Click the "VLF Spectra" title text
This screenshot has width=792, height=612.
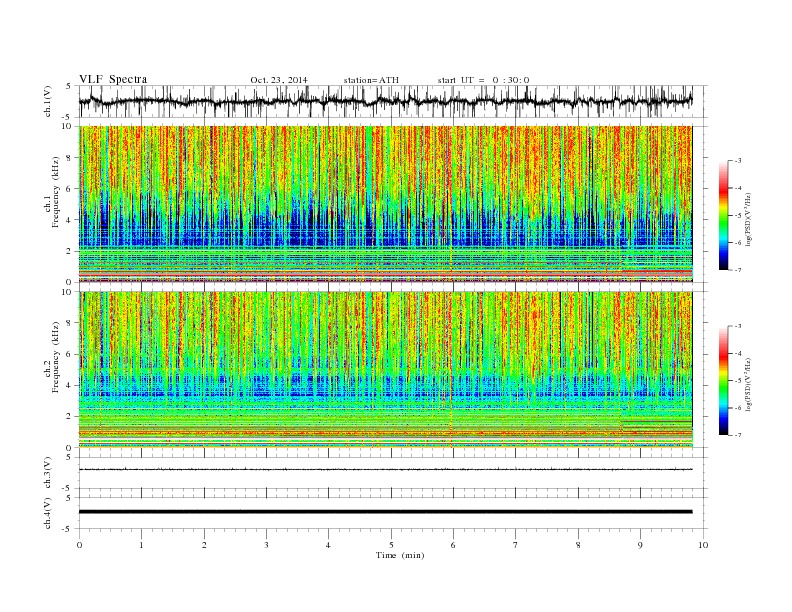(113, 79)
